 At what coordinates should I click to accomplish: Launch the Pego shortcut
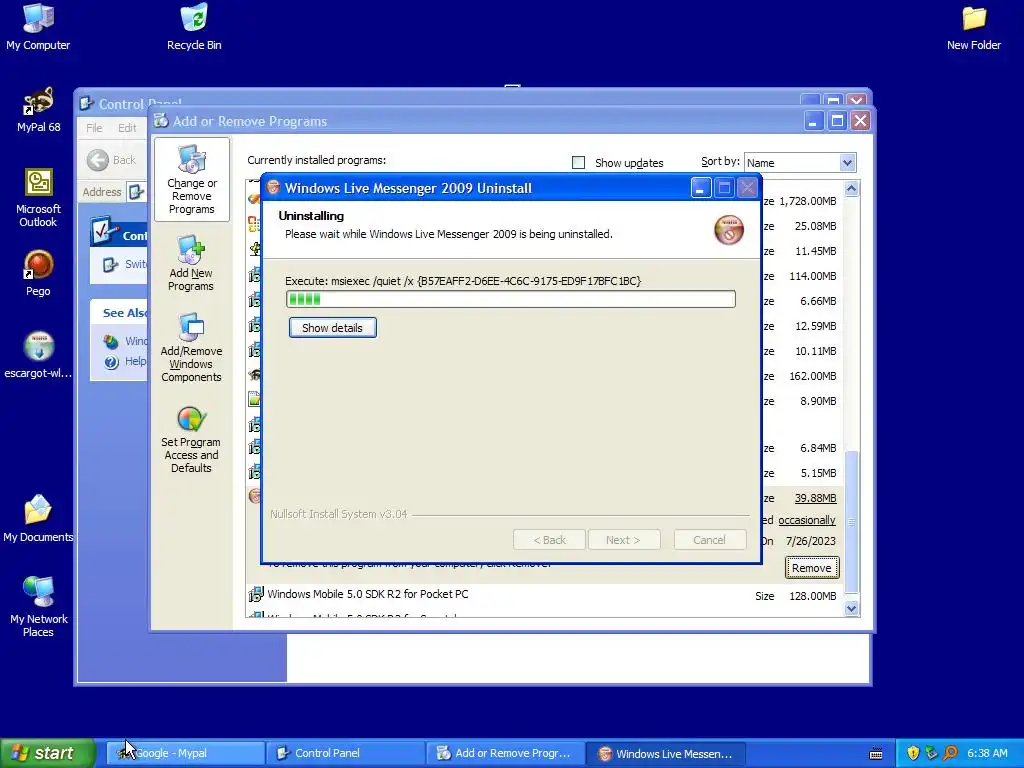pos(38,273)
